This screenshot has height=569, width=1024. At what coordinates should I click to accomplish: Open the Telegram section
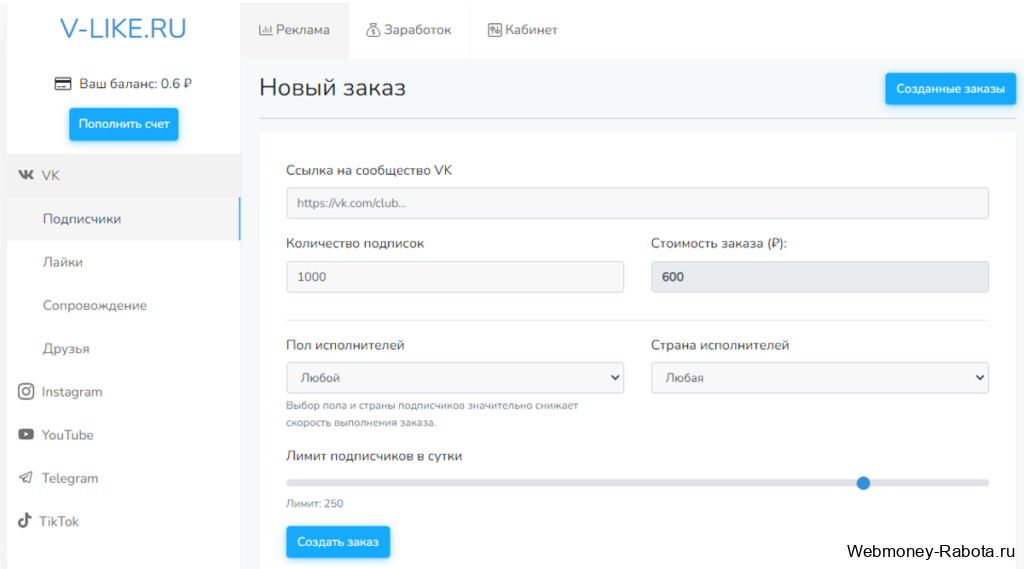point(123,478)
